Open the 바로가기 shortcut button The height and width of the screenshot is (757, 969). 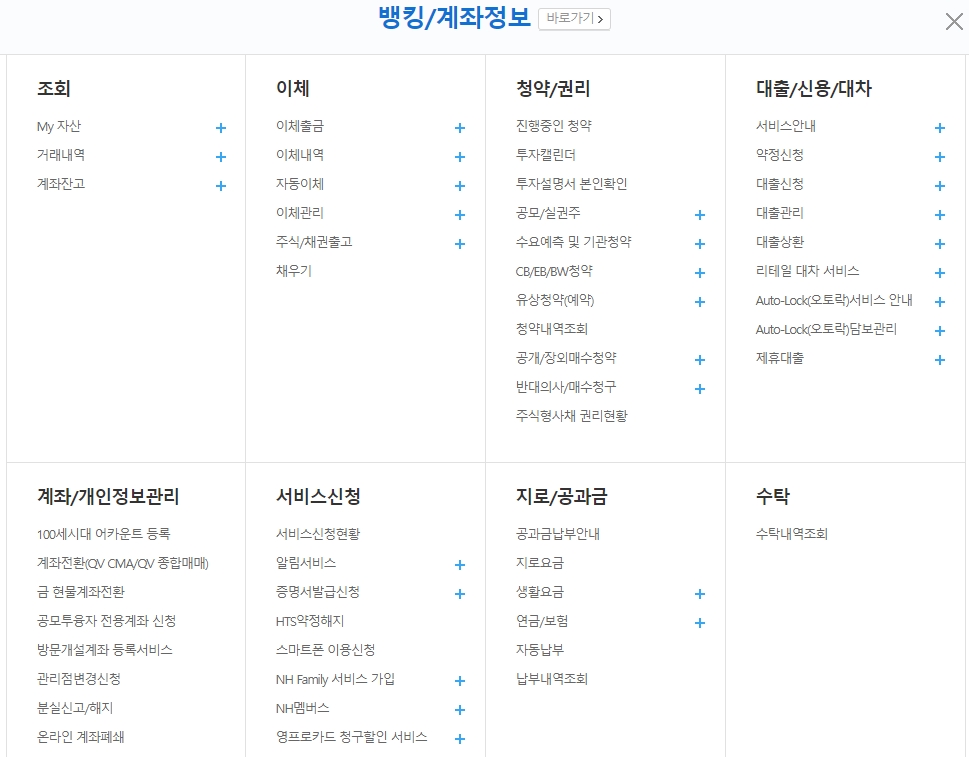572,18
